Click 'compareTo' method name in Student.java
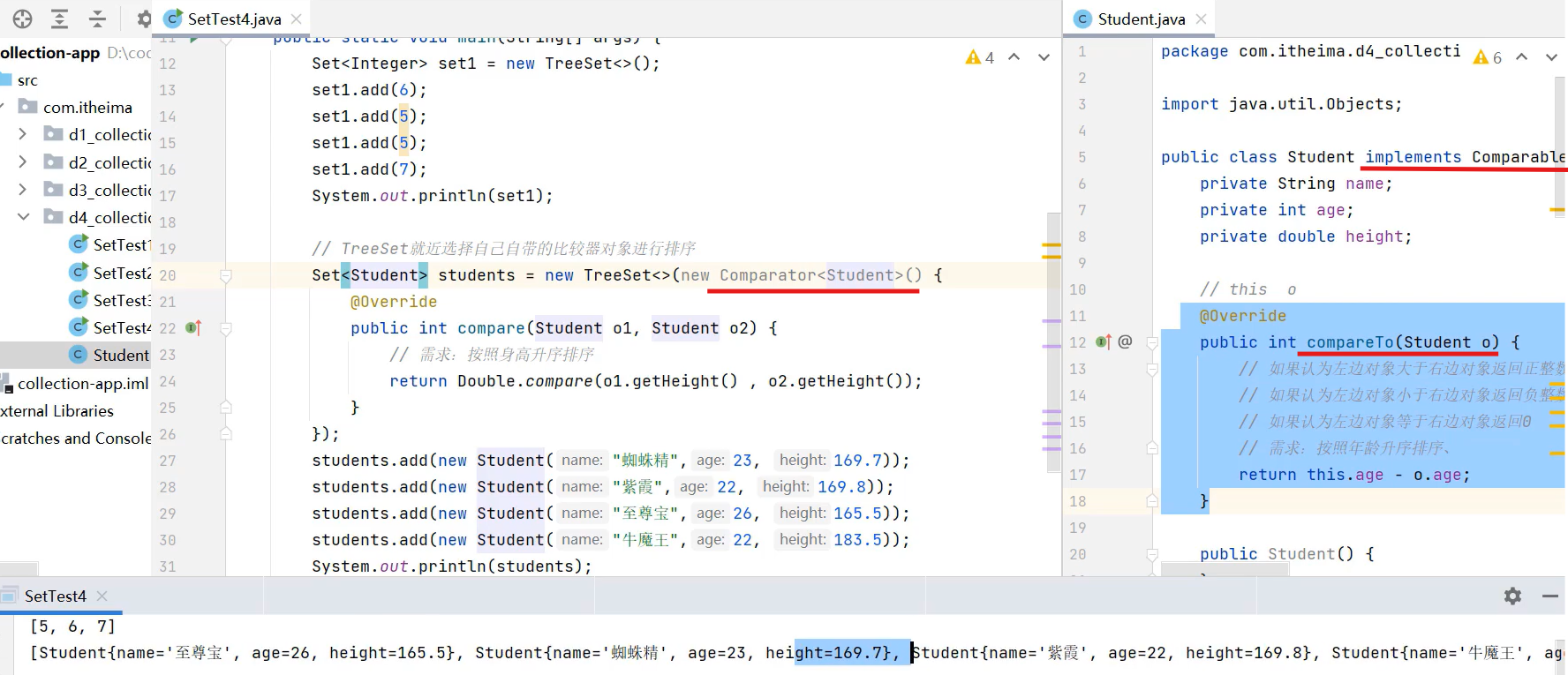The height and width of the screenshot is (675, 1568). [x=1350, y=342]
